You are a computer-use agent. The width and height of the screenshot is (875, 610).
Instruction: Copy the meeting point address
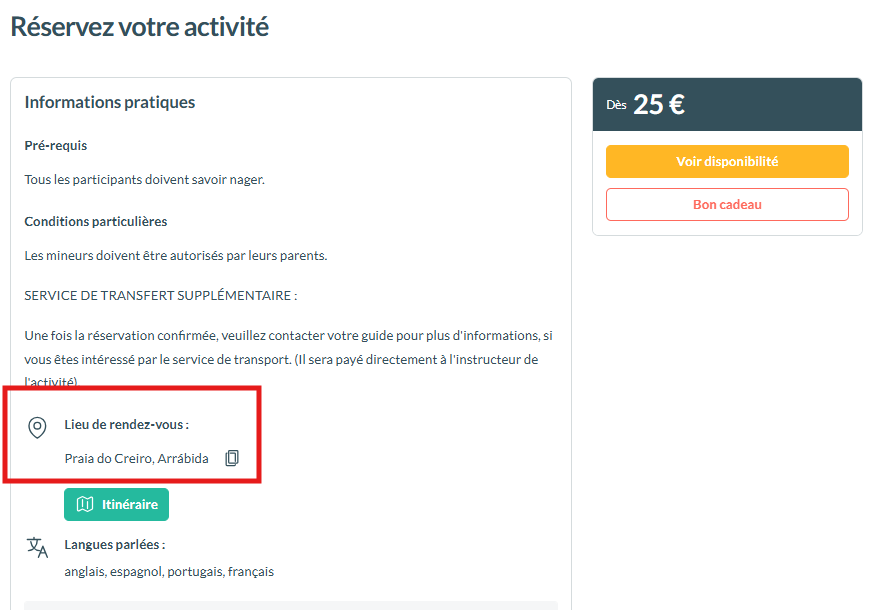pos(232,458)
